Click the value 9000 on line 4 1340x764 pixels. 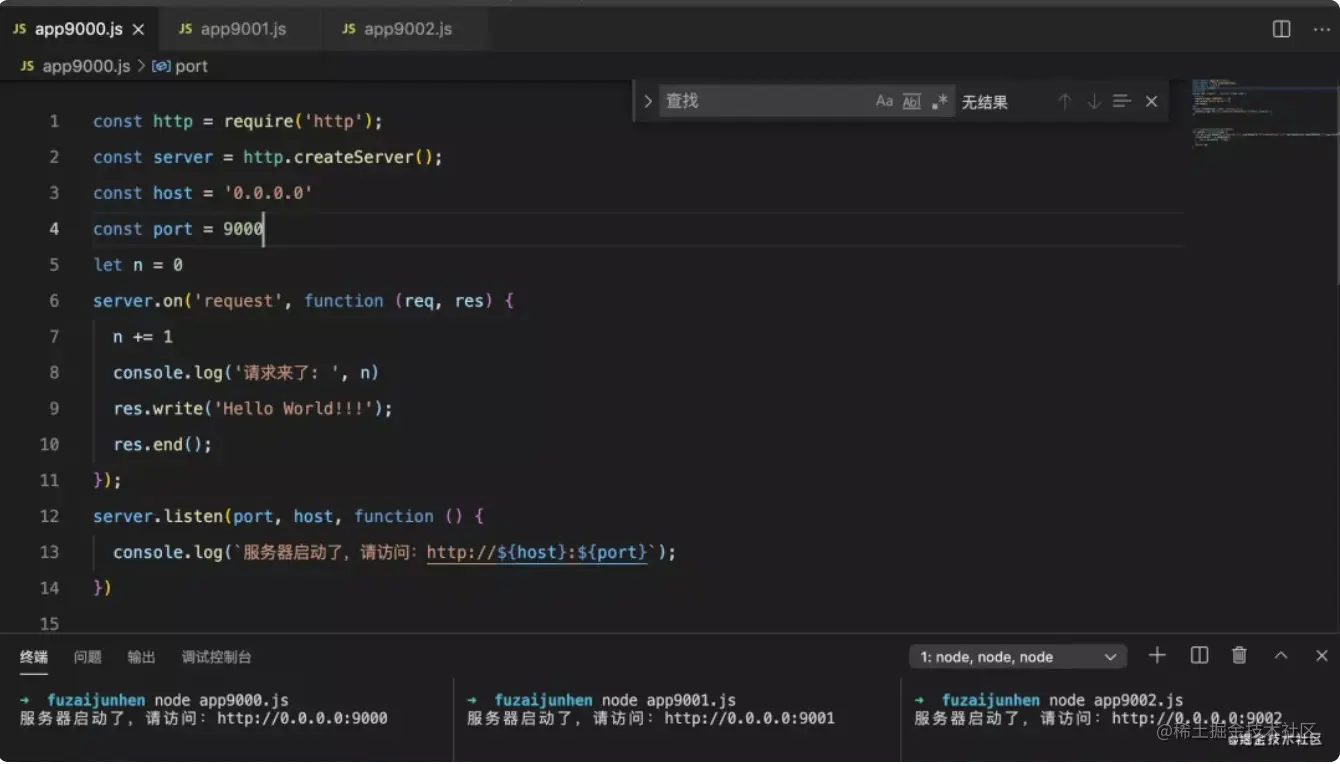point(243,229)
